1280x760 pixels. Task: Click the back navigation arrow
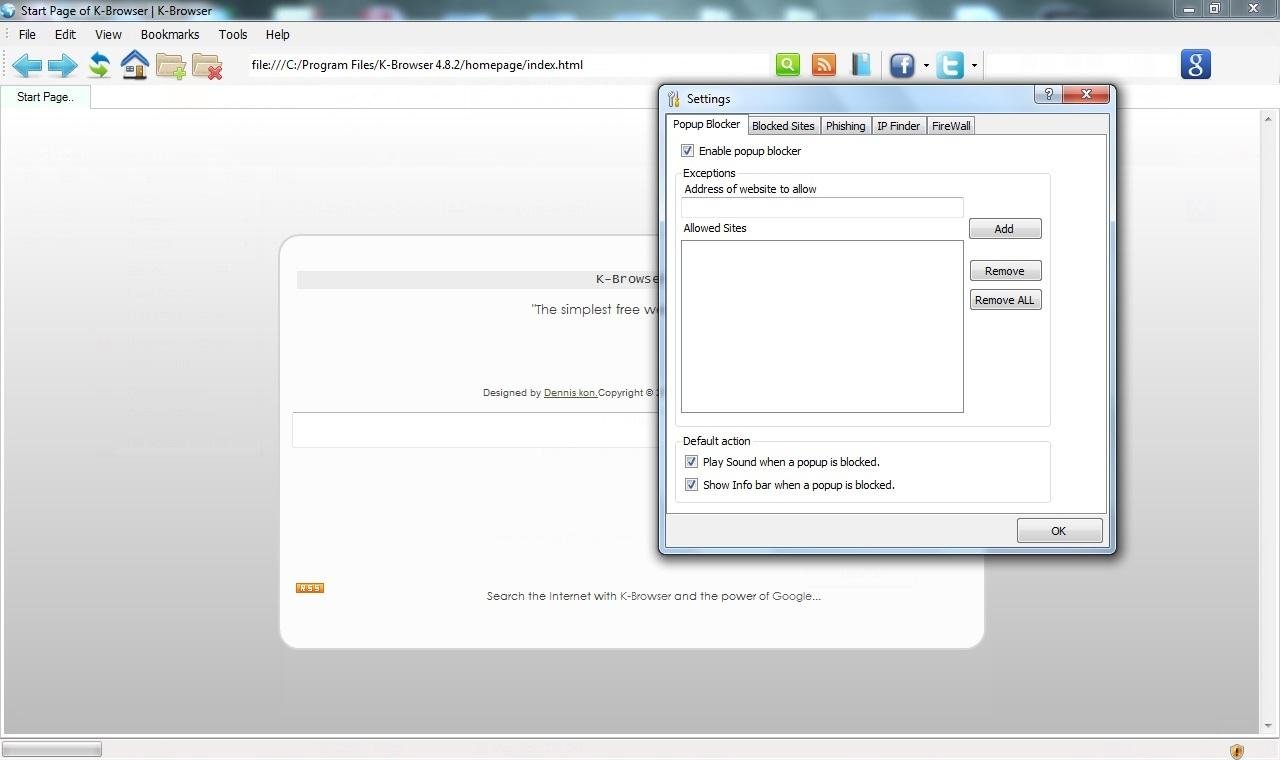(x=26, y=64)
